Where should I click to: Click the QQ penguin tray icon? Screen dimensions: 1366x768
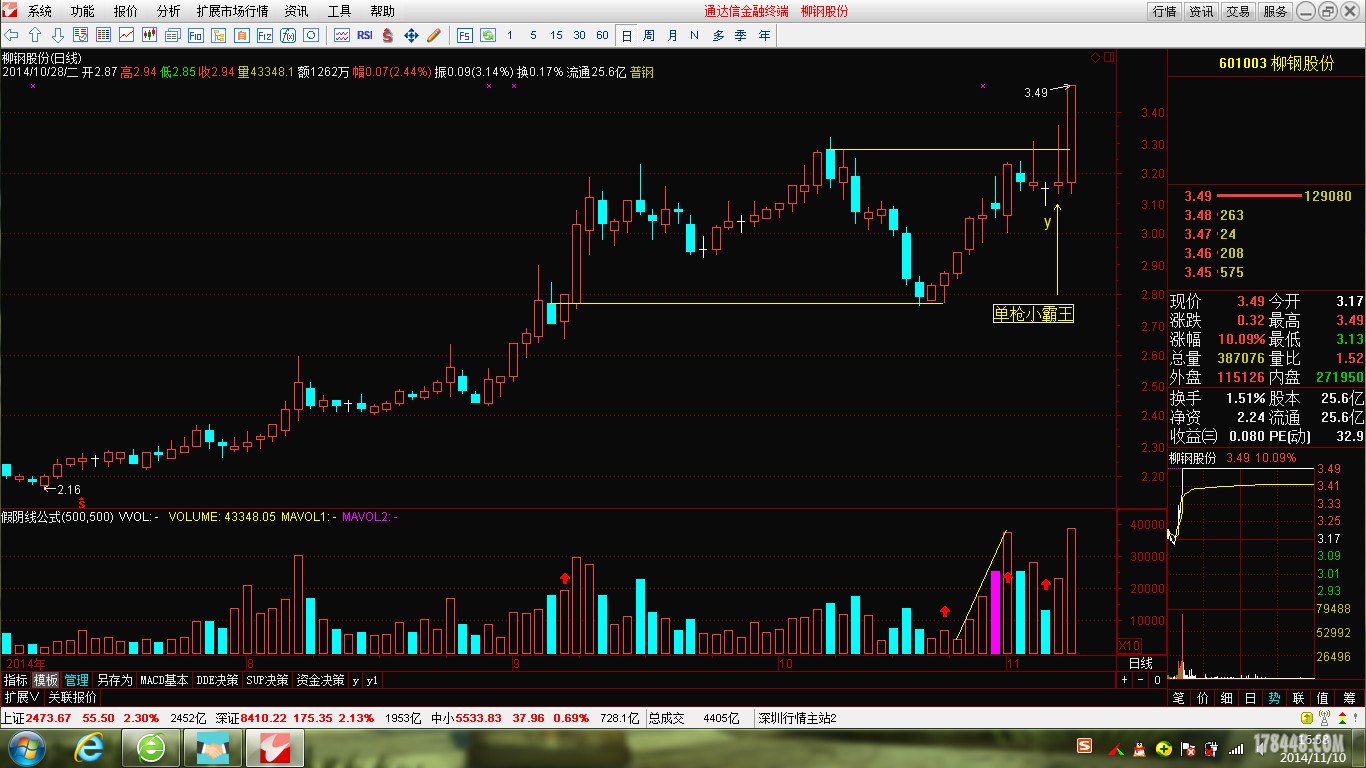1139,748
